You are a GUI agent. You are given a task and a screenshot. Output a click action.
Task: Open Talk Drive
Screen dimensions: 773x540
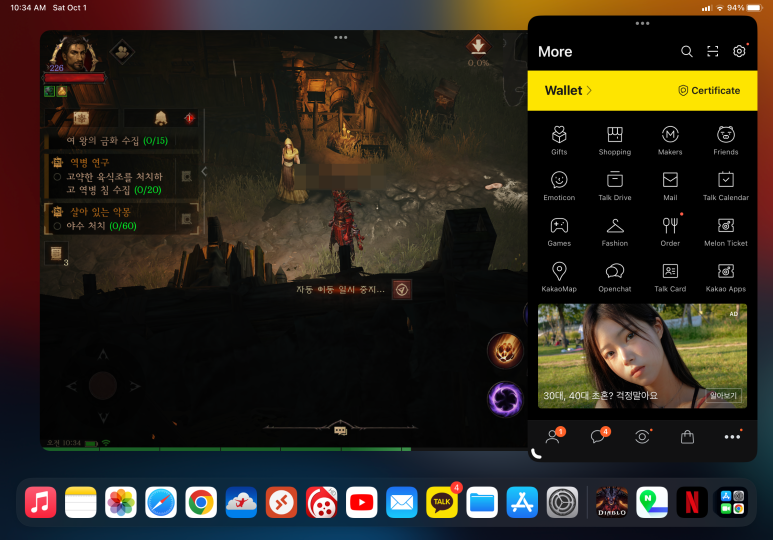point(615,186)
